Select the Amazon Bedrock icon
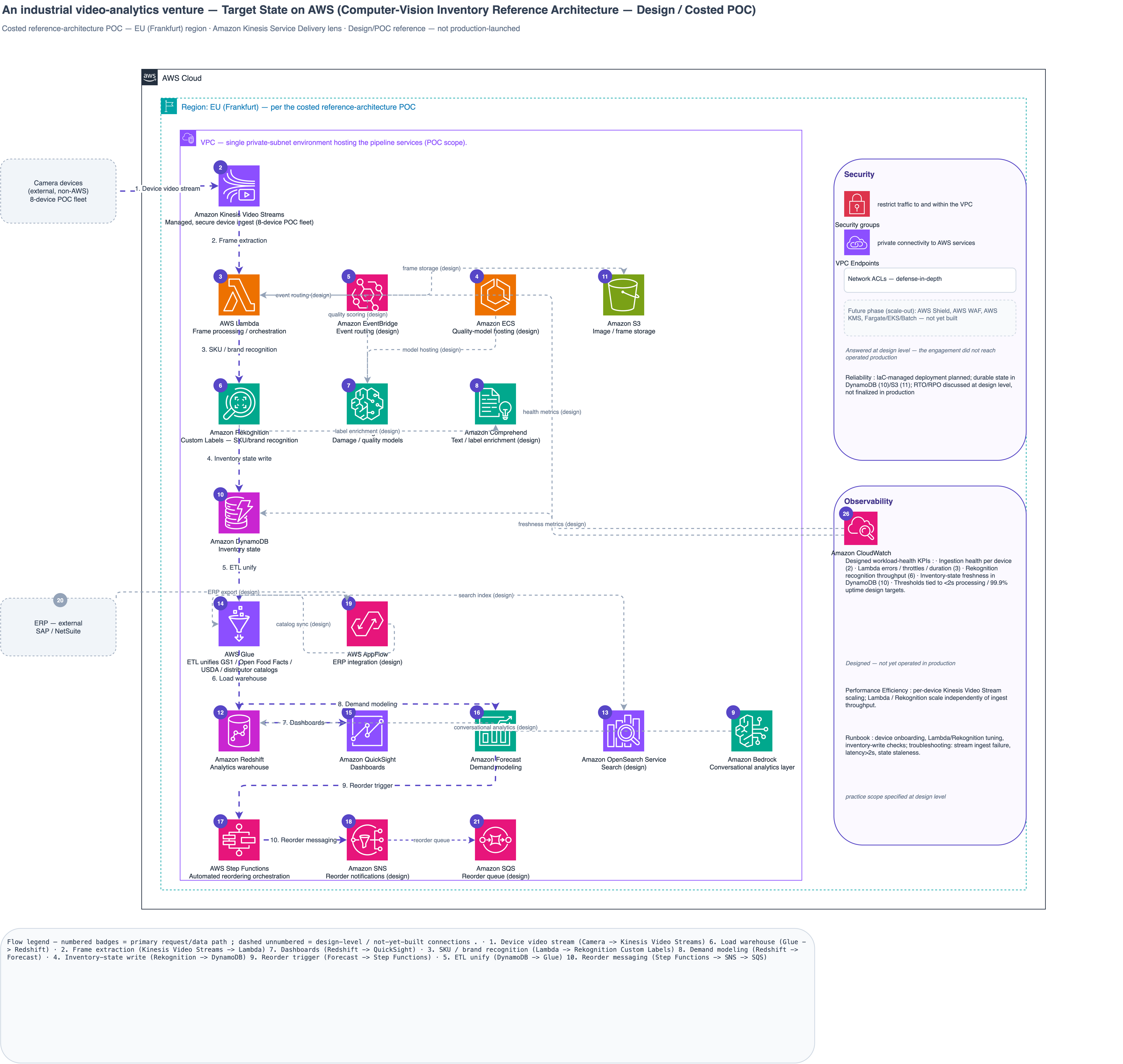 coord(751,731)
